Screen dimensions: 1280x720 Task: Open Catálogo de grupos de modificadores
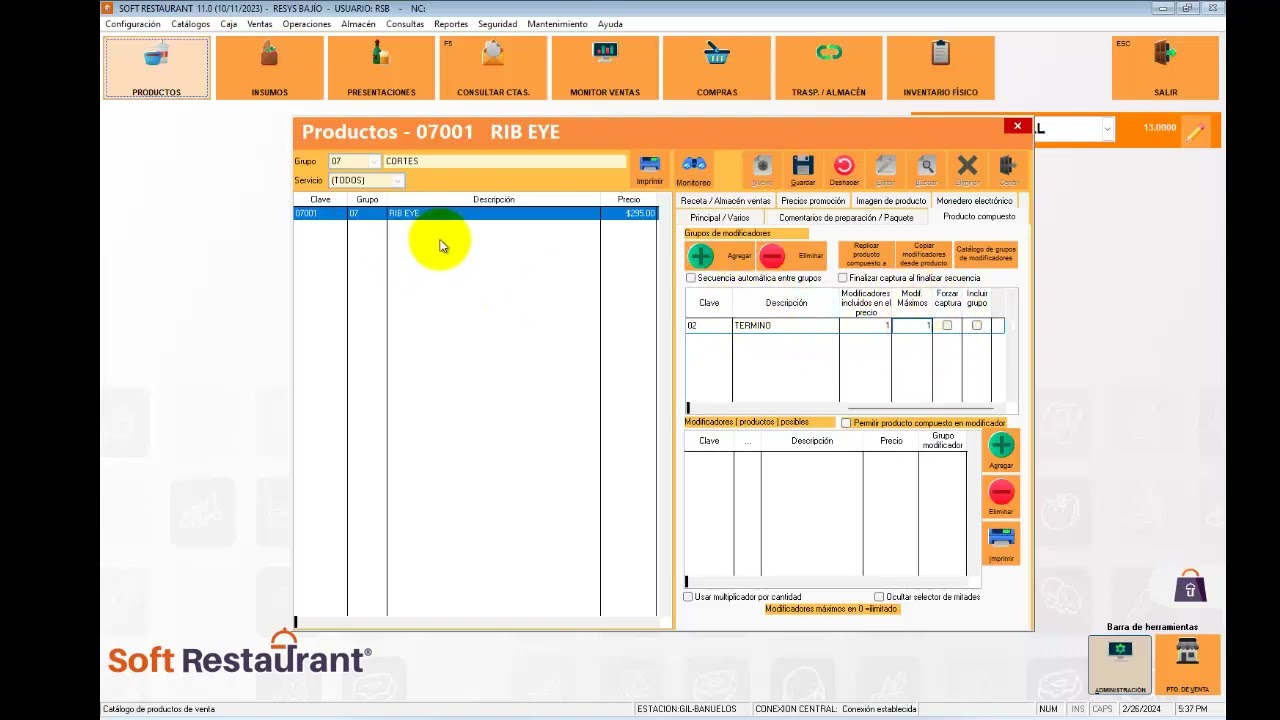point(986,255)
